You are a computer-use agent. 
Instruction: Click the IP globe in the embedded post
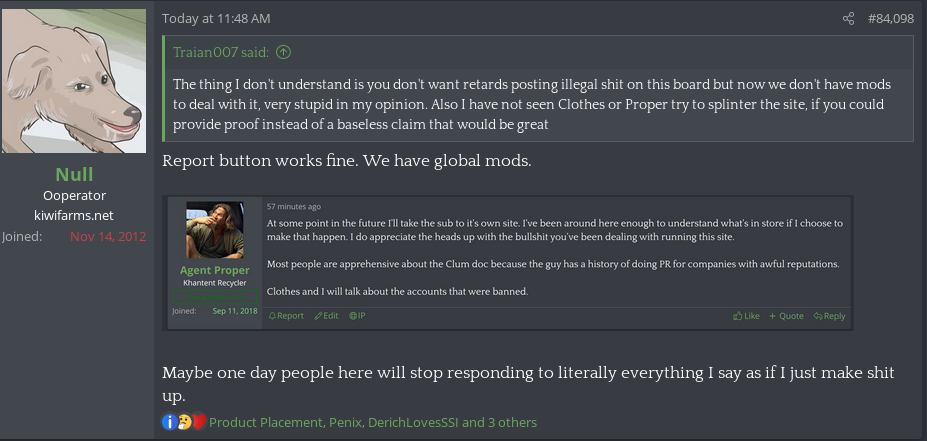[x=357, y=316]
